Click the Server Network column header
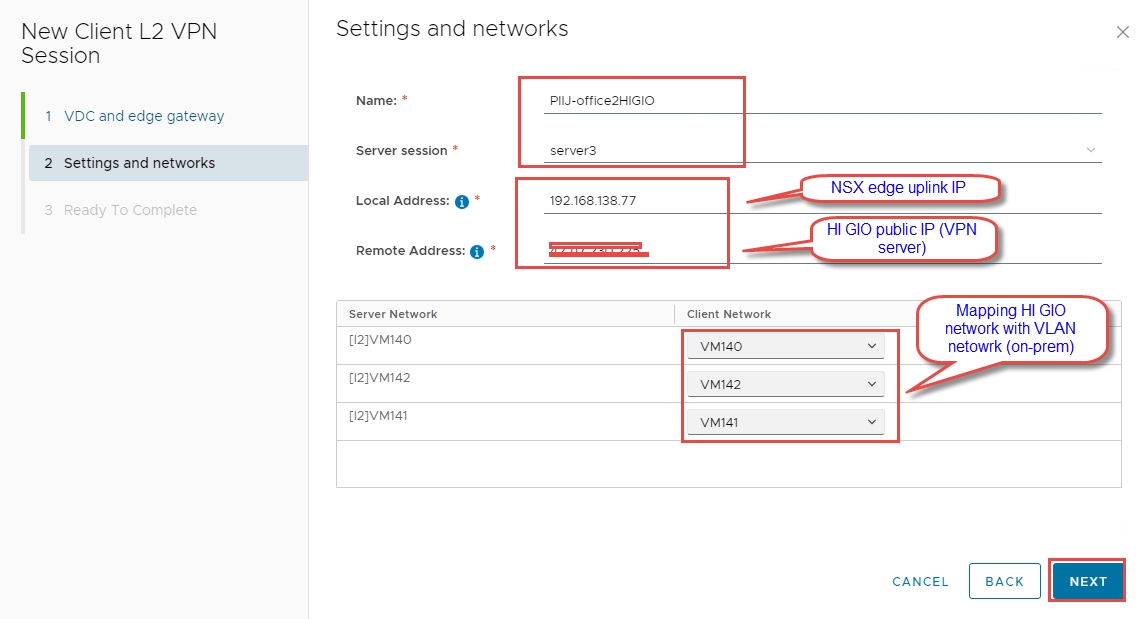The height and width of the screenshot is (619, 1144). tap(393, 314)
